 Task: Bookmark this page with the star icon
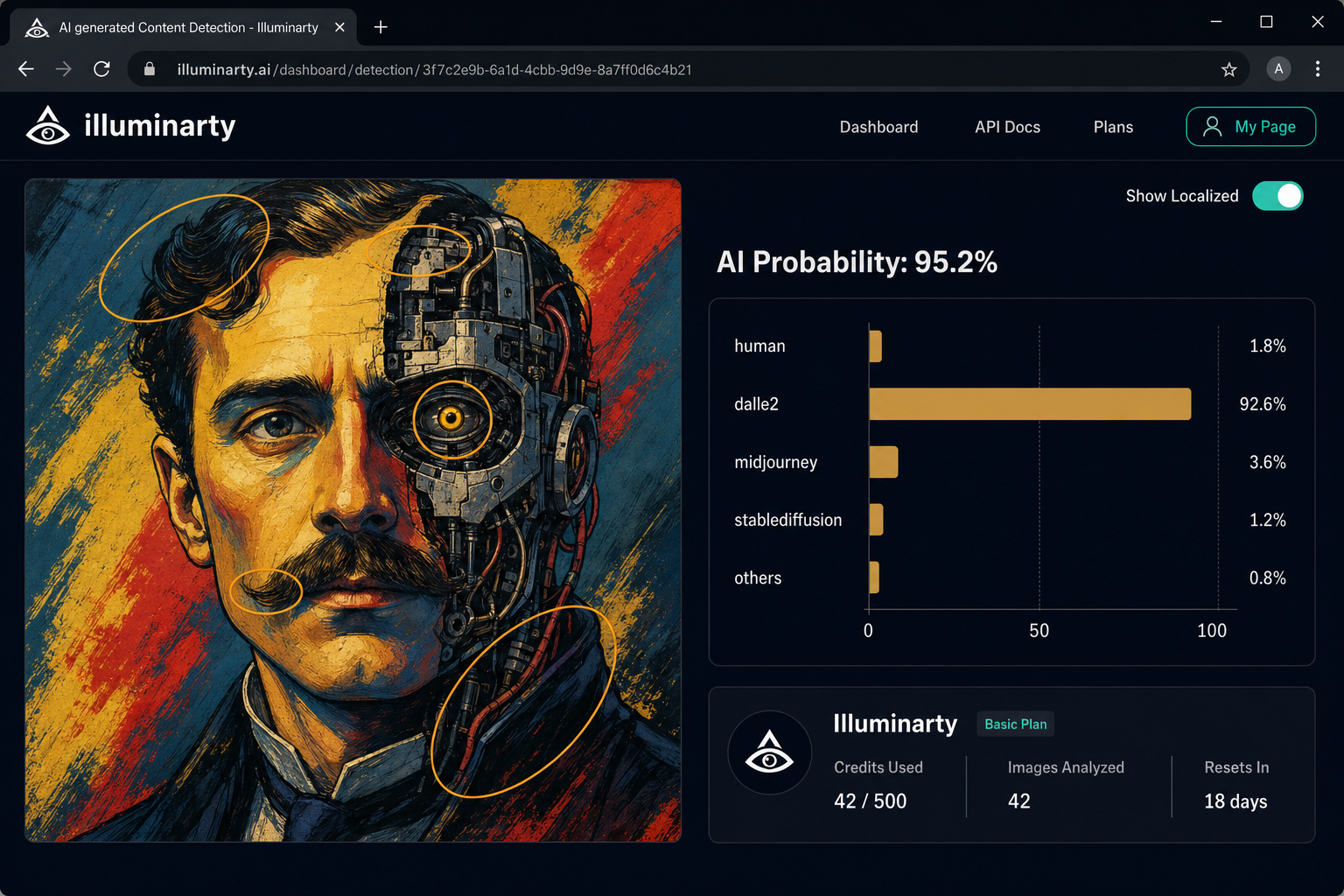(x=1229, y=69)
